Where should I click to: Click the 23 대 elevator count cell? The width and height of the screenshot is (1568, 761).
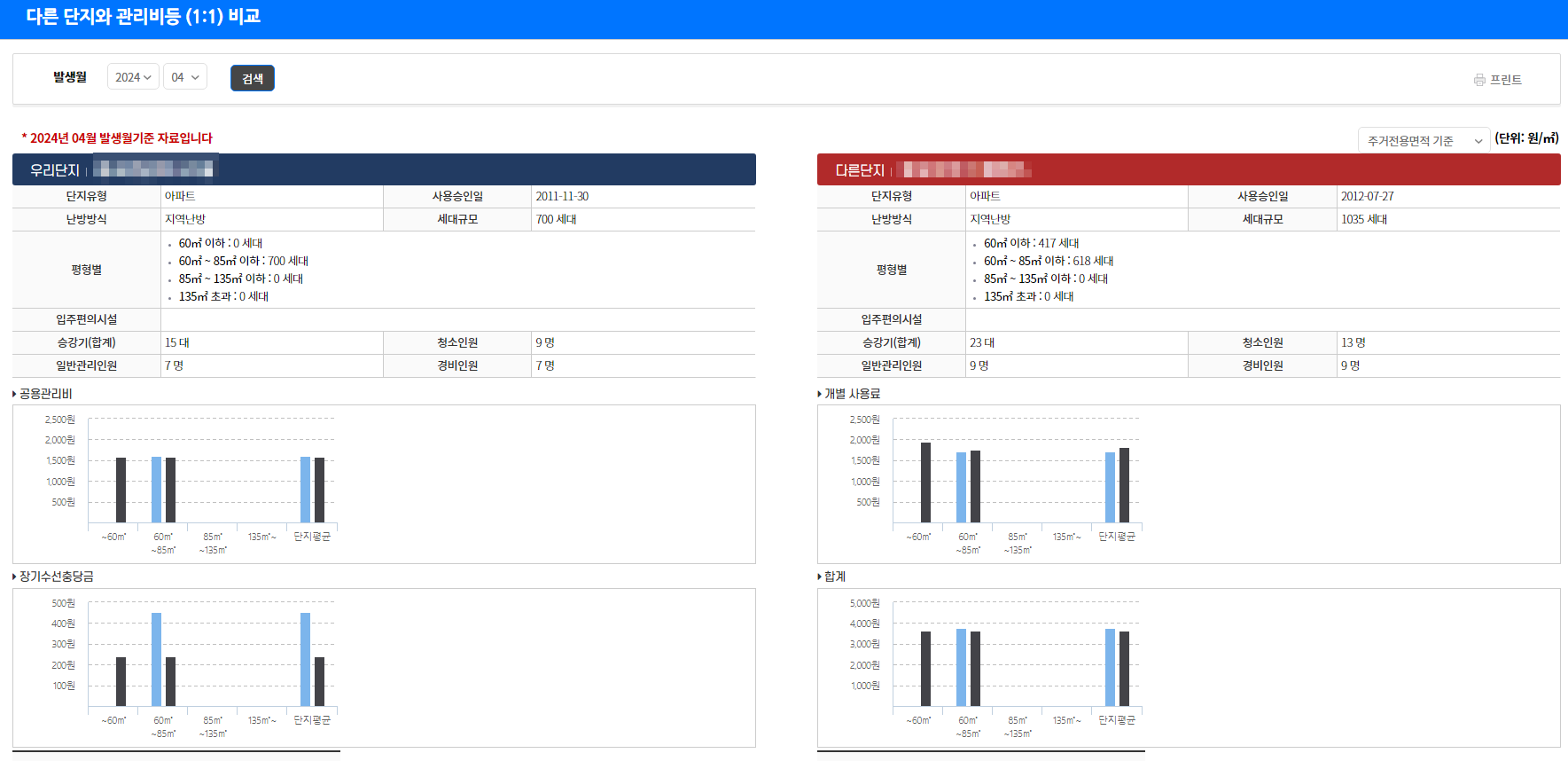pyautogui.click(x=1076, y=342)
